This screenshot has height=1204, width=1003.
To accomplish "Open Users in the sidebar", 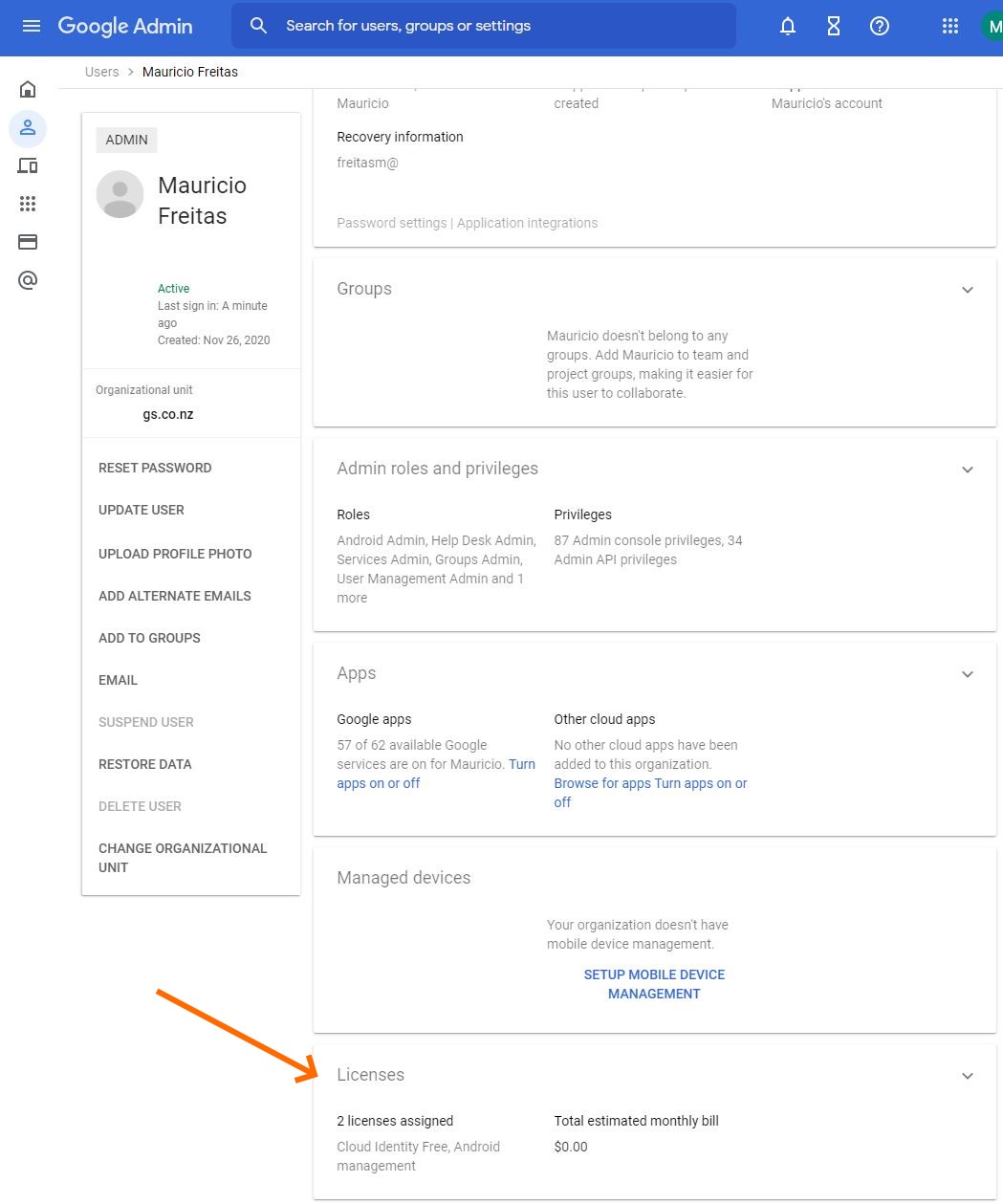I will click(28, 128).
